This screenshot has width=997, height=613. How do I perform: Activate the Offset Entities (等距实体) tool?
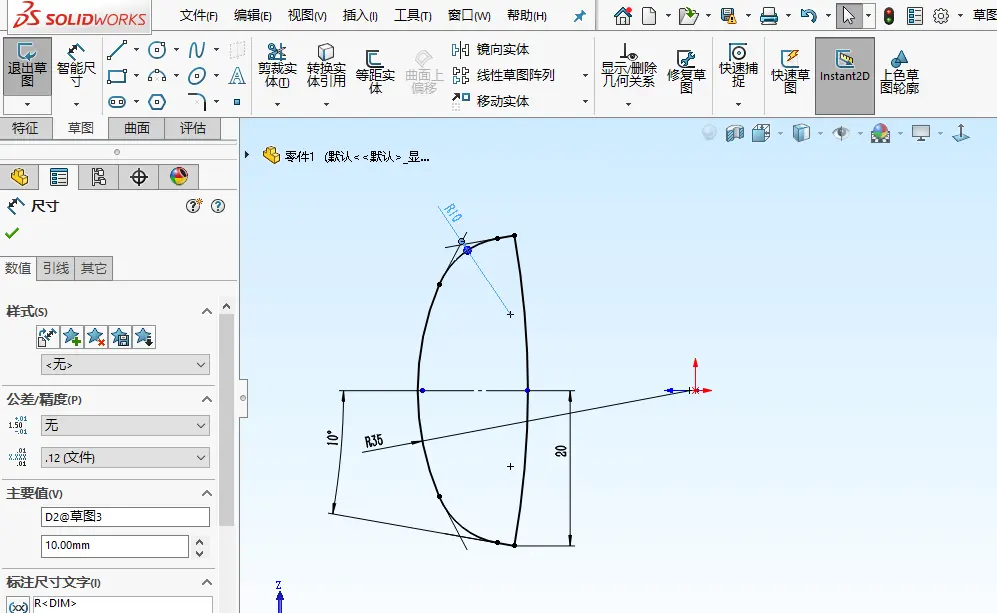[x=375, y=71]
